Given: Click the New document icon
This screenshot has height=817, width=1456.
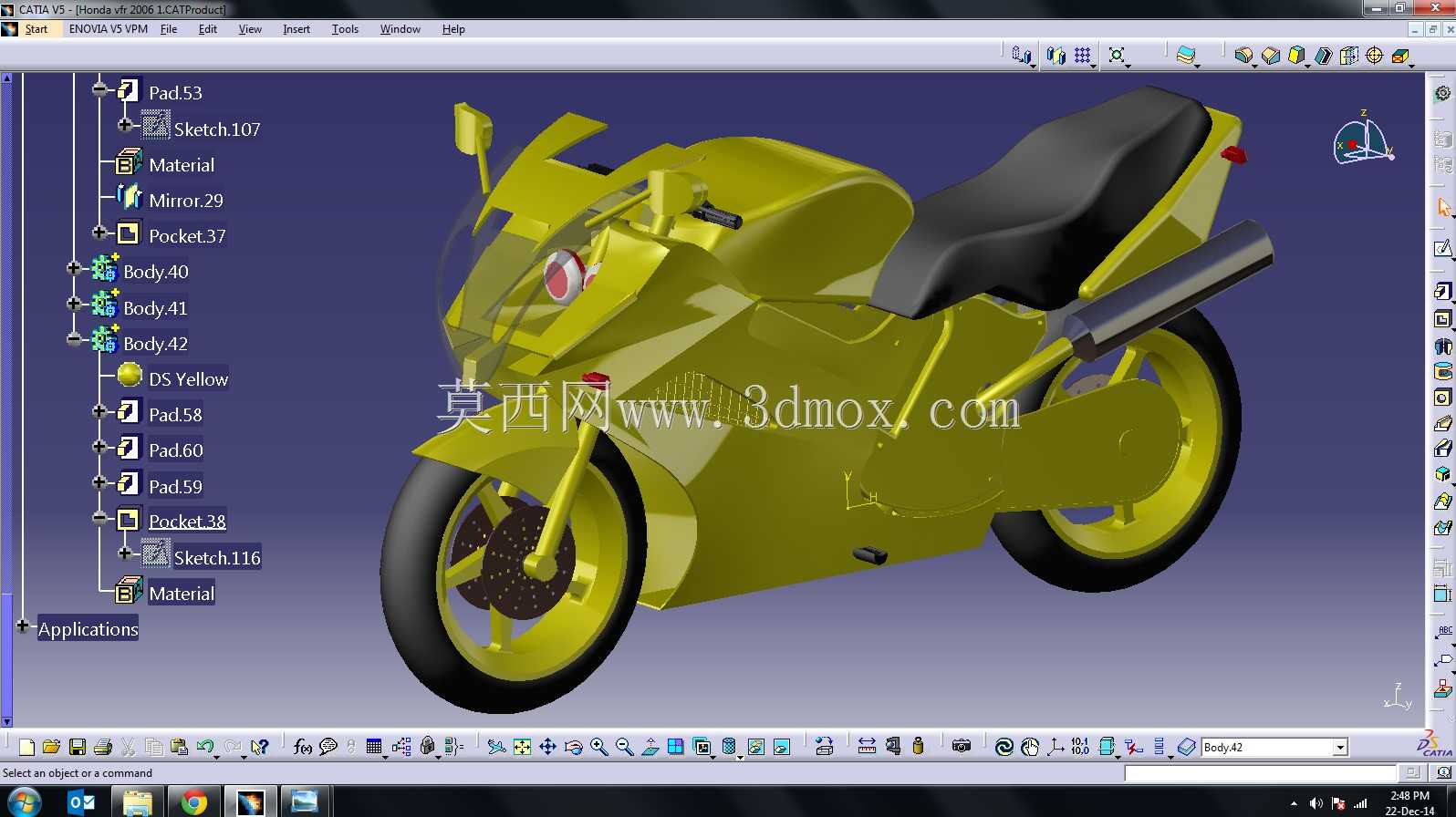Looking at the screenshot, I should pos(26,747).
